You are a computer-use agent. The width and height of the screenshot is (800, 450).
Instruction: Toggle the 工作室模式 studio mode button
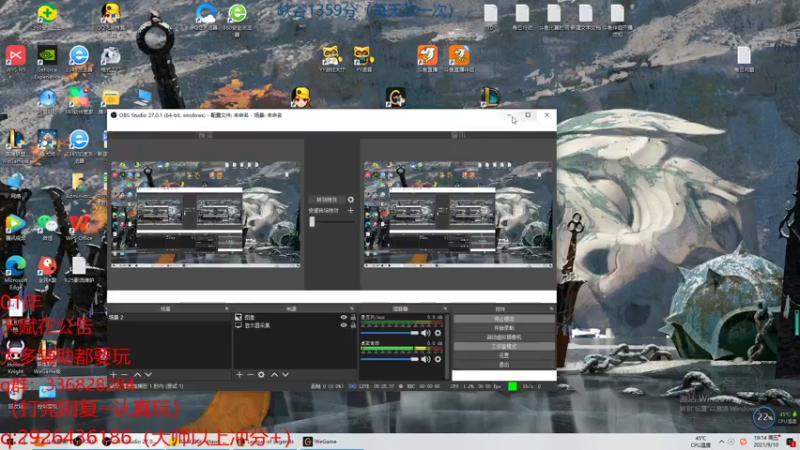pos(504,346)
